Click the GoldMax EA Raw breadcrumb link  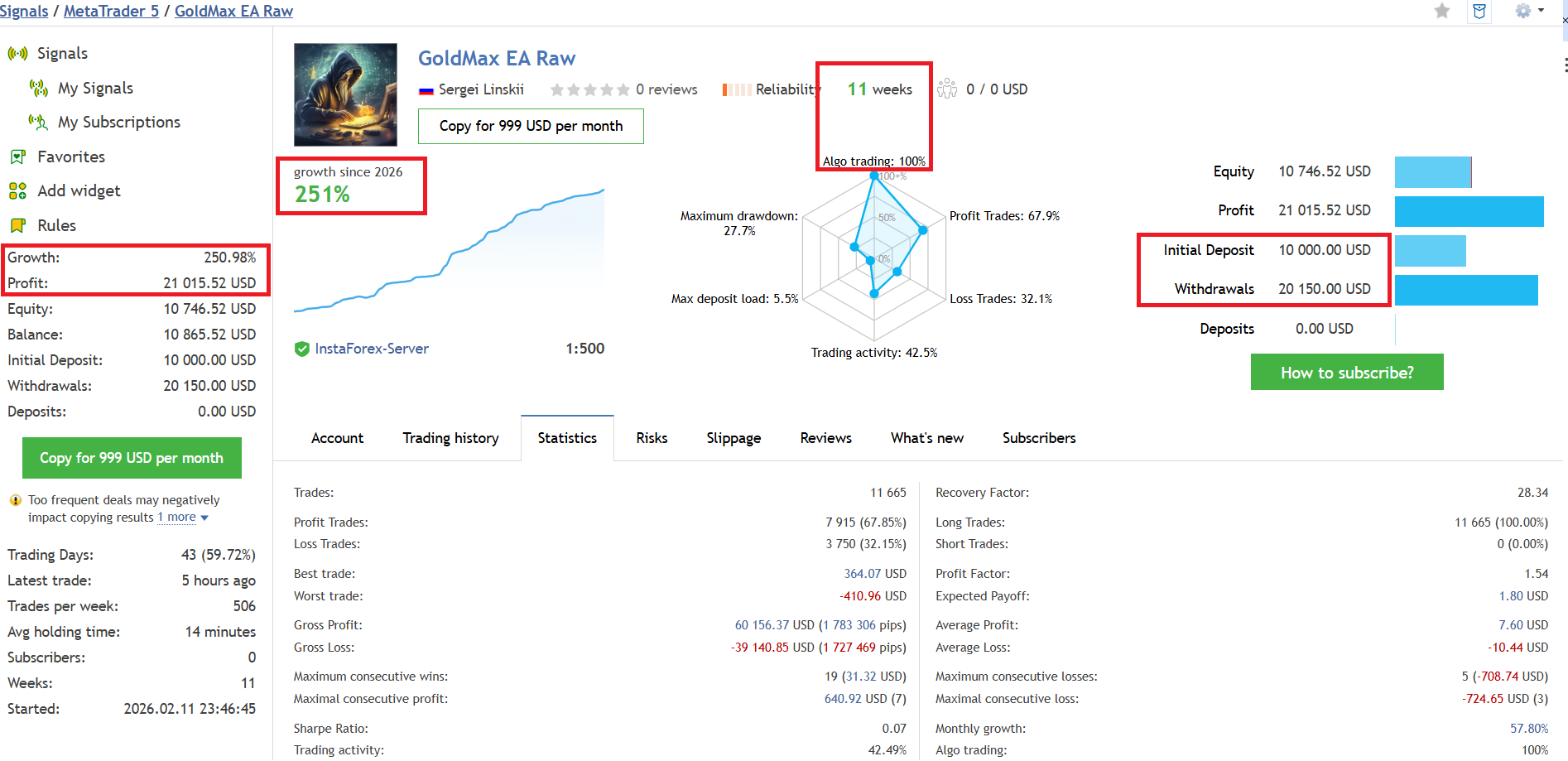tap(233, 11)
